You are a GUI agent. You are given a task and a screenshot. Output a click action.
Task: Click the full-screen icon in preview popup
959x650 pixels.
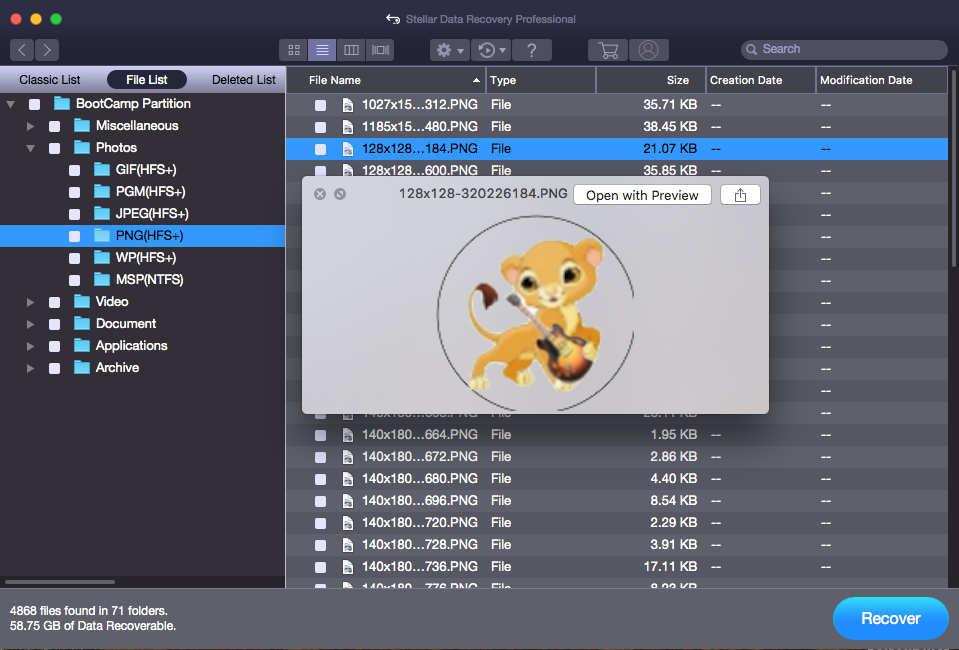click(340, 194)
